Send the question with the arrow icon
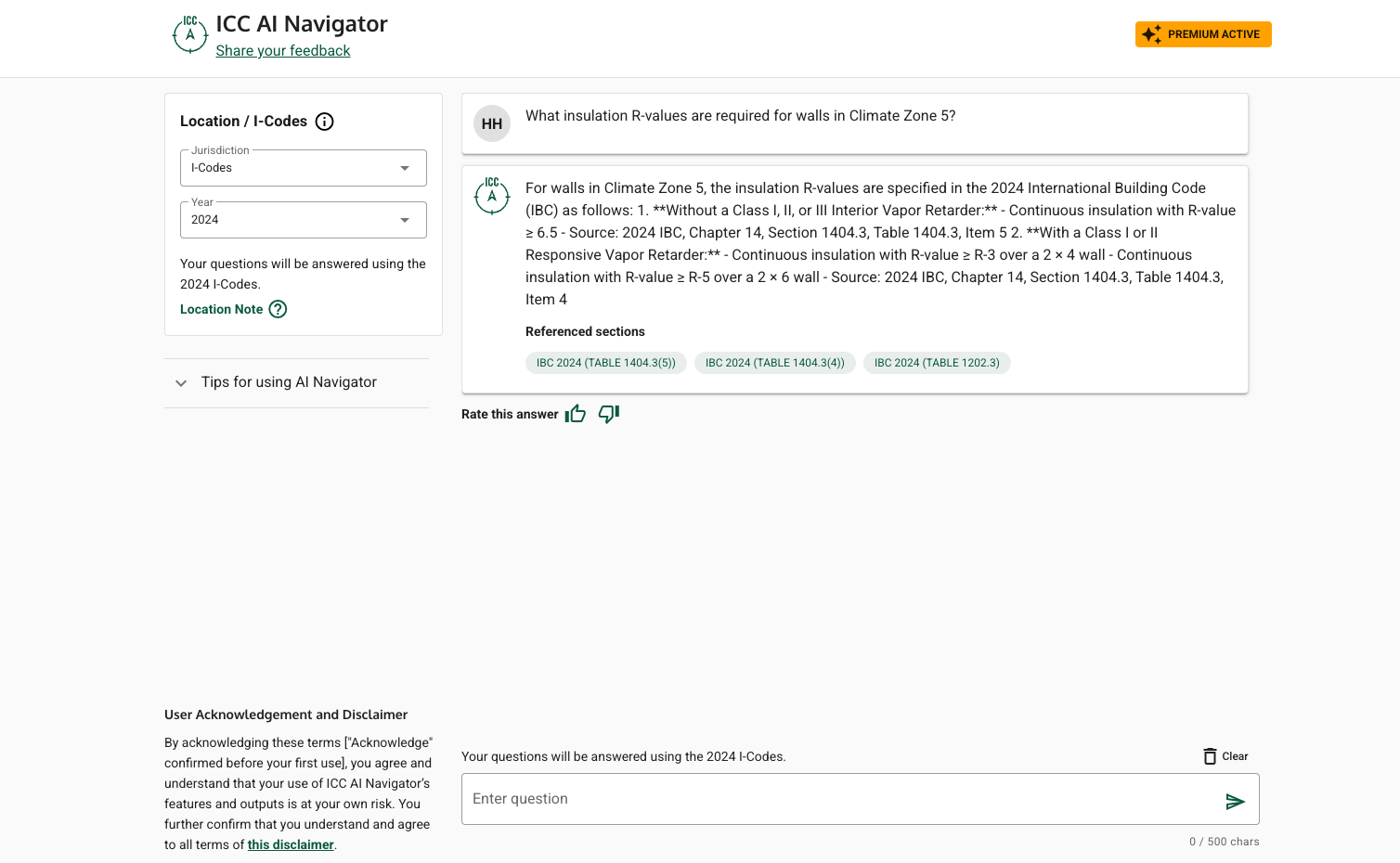 tap(1235, 802)
